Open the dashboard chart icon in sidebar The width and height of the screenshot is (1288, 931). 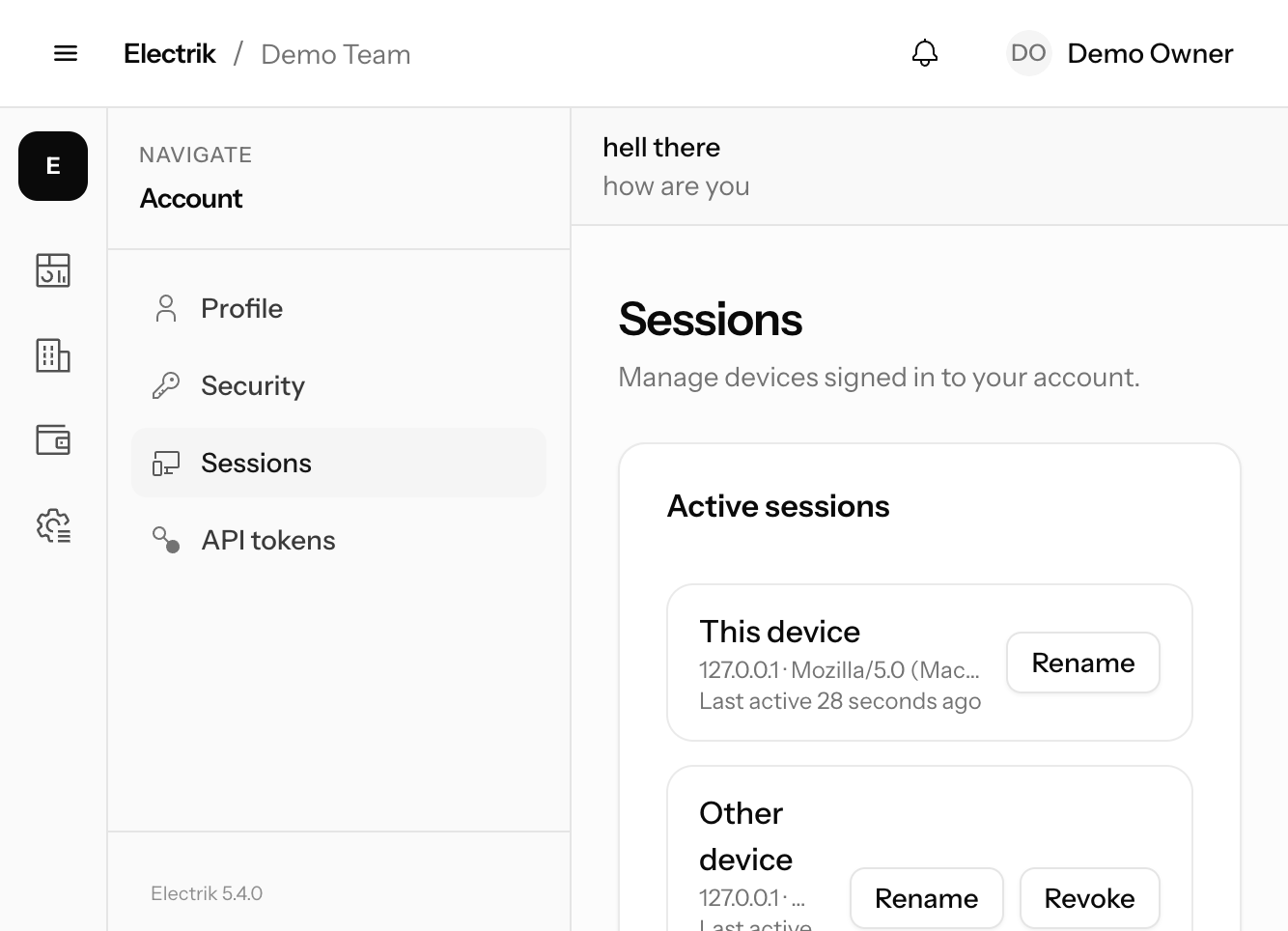click(53, 270)
